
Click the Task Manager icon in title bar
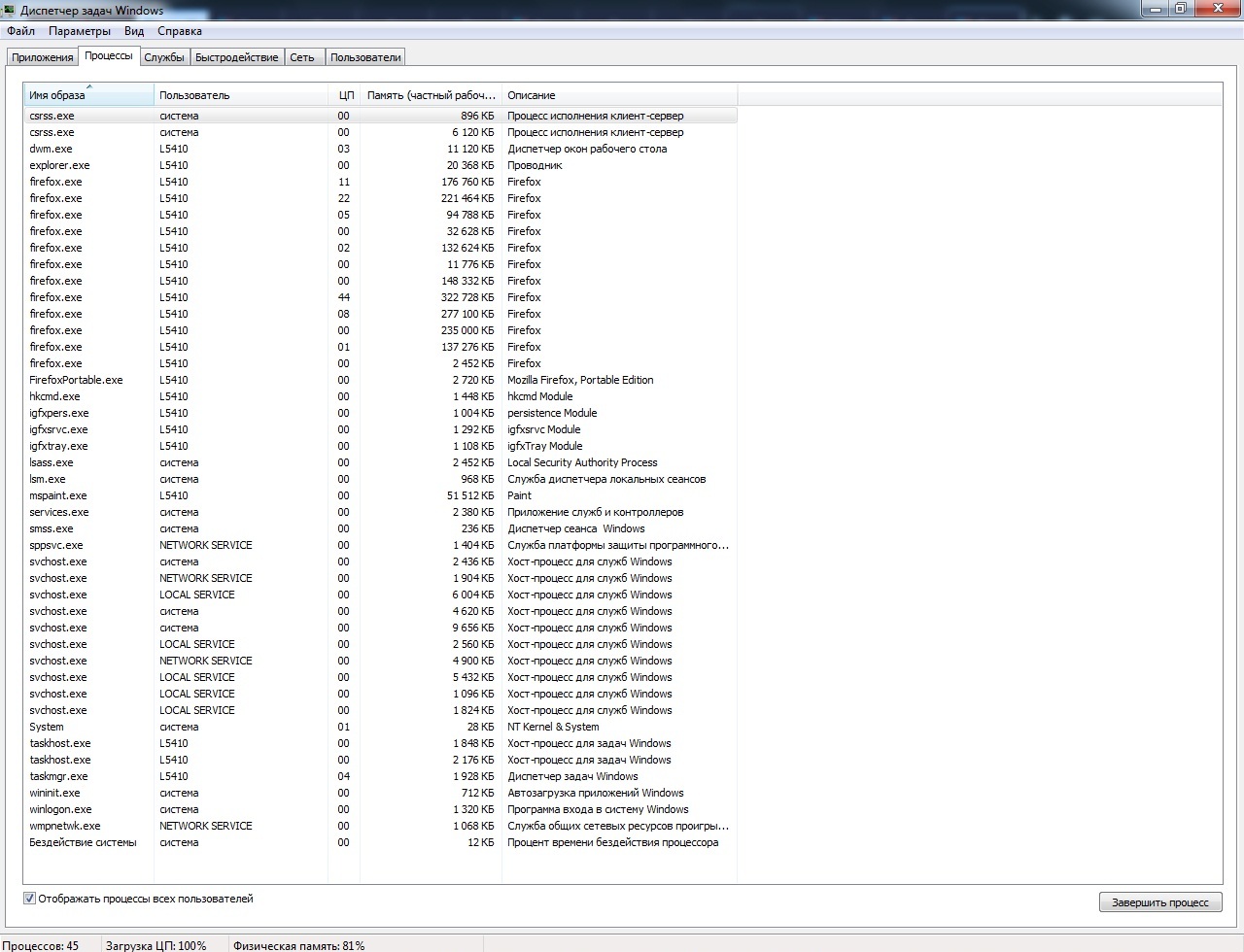click(x=11, y=10)
